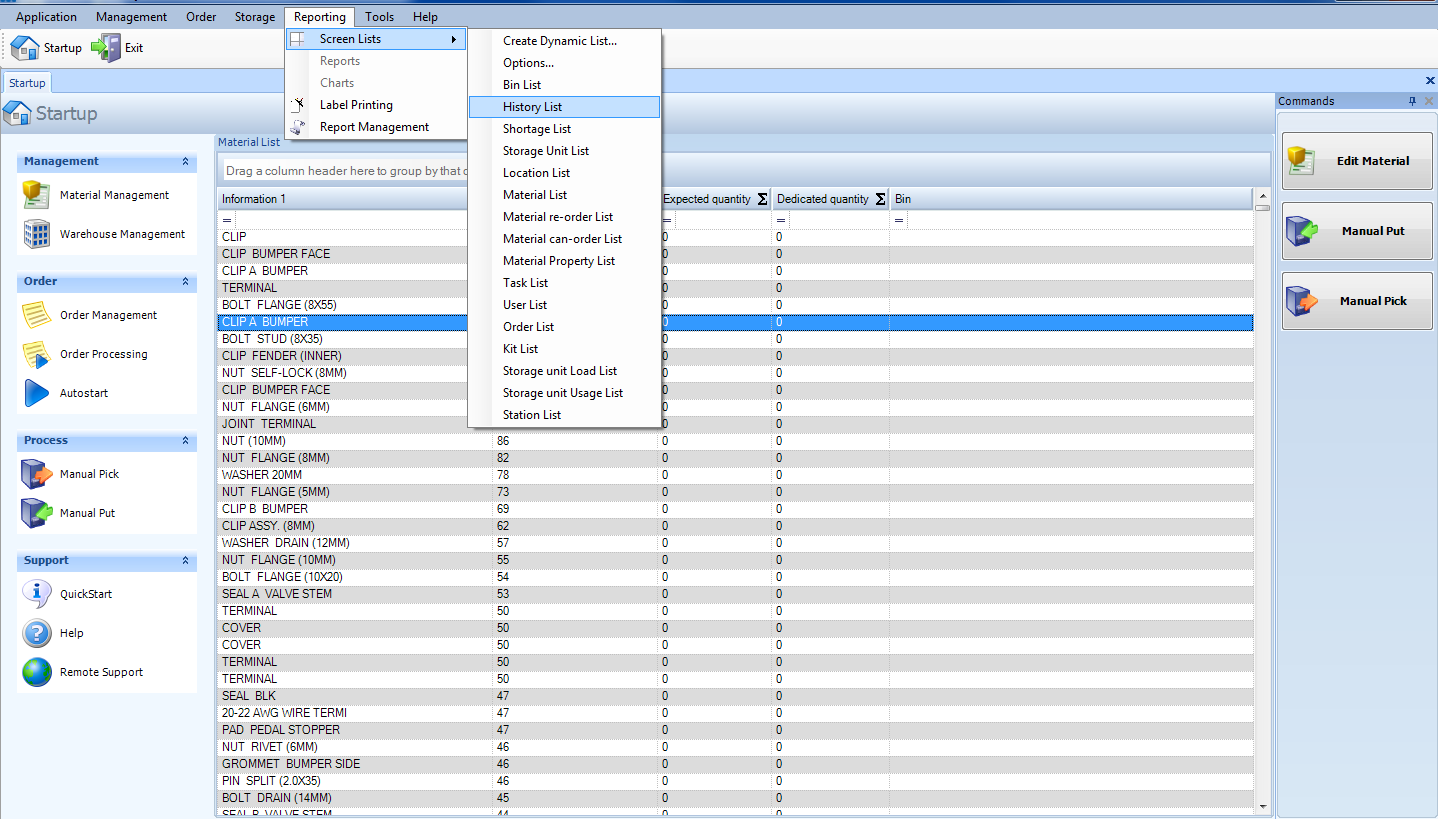Click sigma icon on Expected quantity column
The width and height of the screenshot is (1438, 819).
pyautogui.click(x=762, y=199)
